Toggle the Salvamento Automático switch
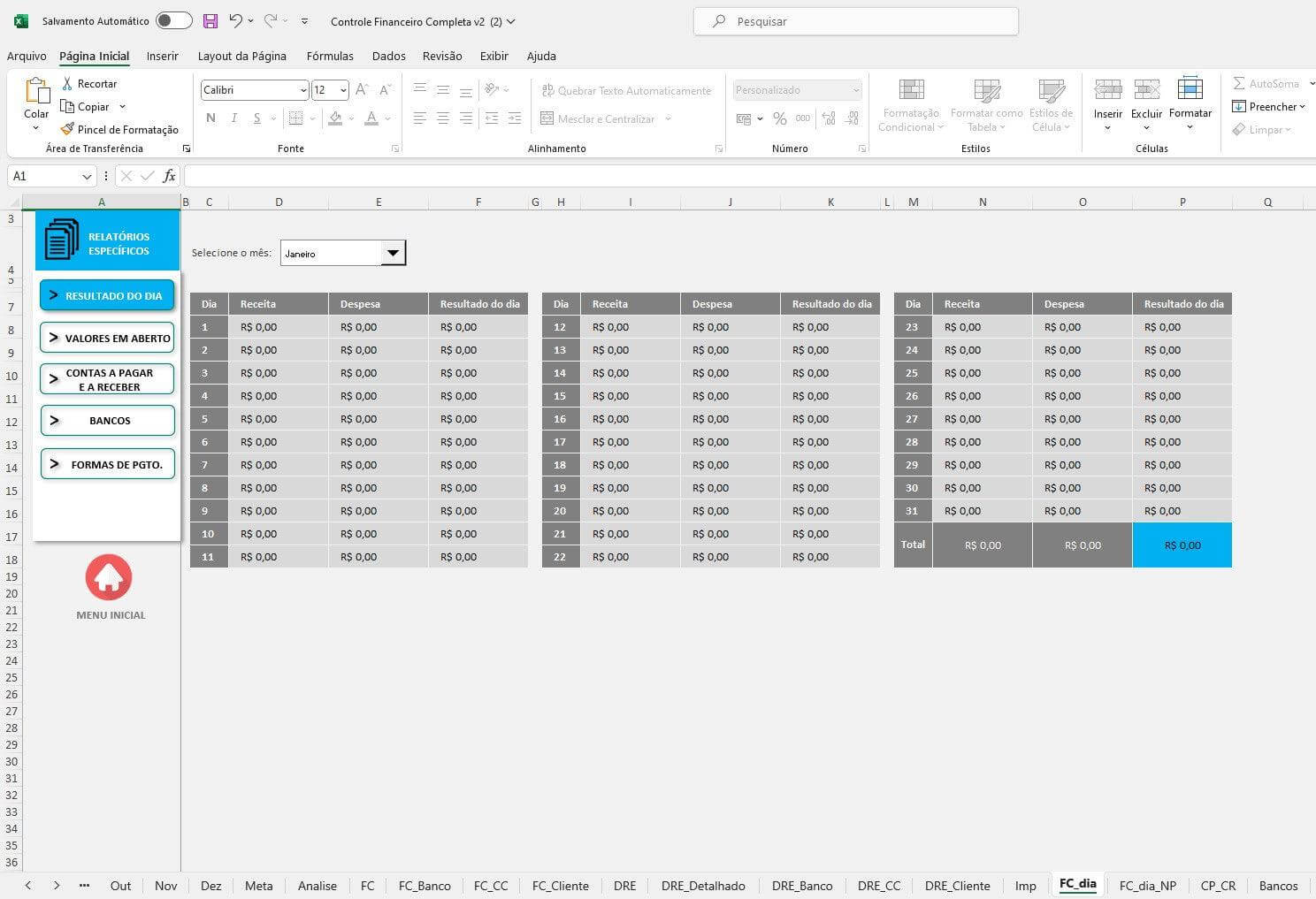This screenshot has width=1316, height=899. pos(173,21)
